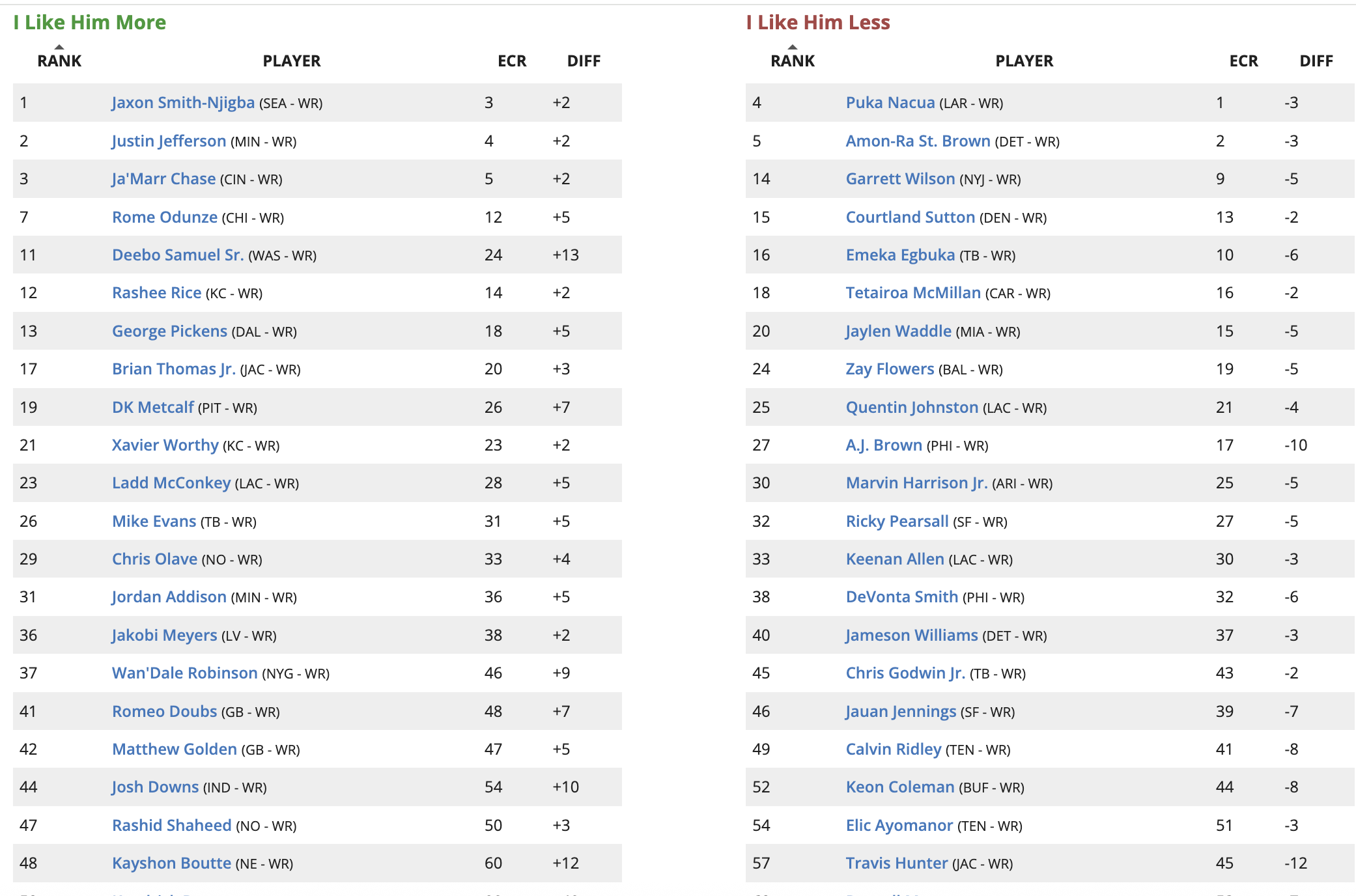Sort the I Like Him Less table by RANK

tap(792, 61)
